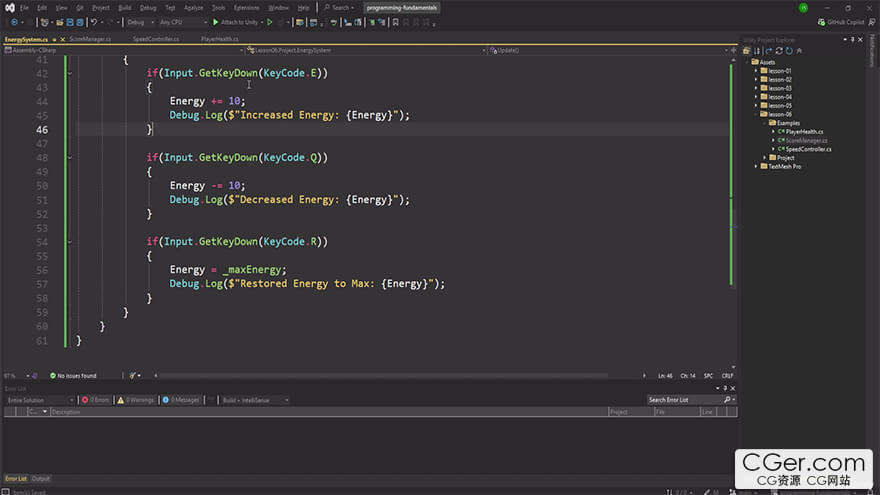This screenshot has width=880, height=495.
Task: Click the green Attach to Unity play button
Action: point(216,22)
